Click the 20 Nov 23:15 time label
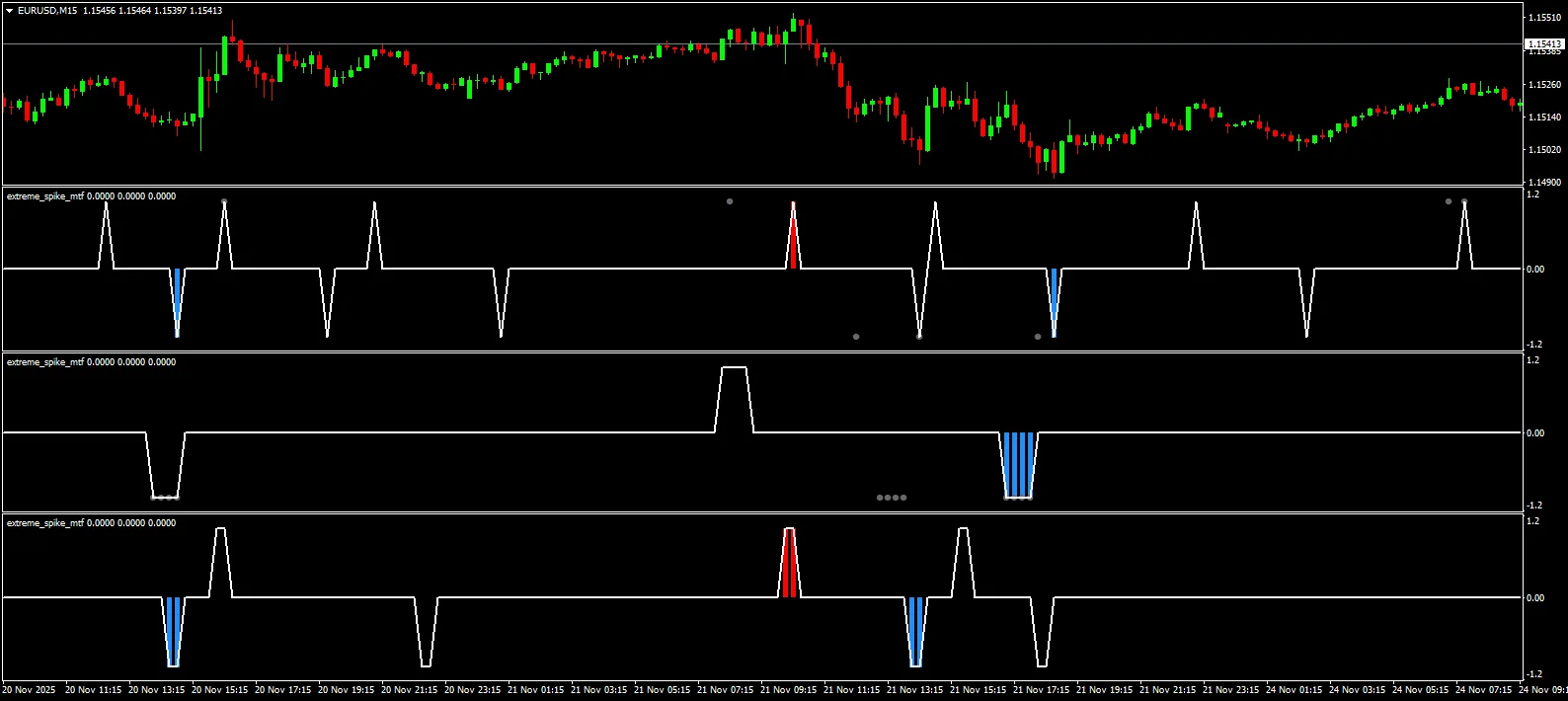Screen dimensions: 1568x701 coord(472,690)
